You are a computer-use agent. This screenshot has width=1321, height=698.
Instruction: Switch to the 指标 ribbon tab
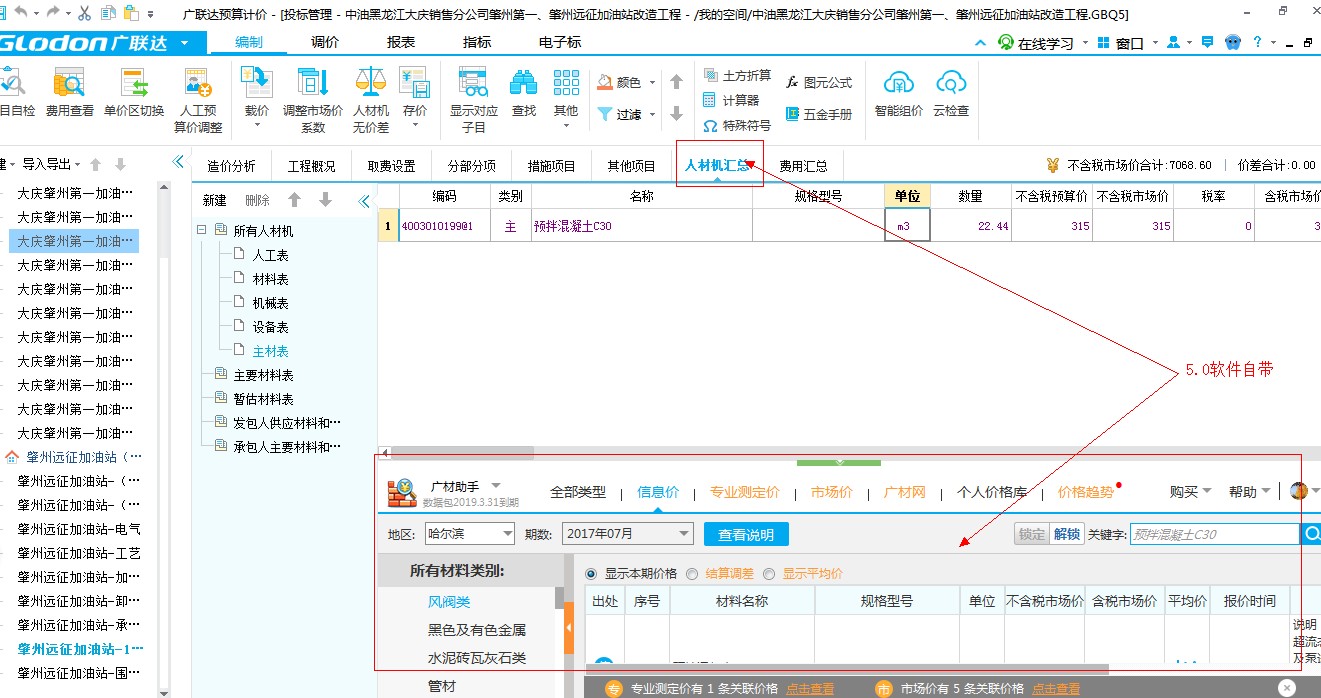[x=477, y=42]
